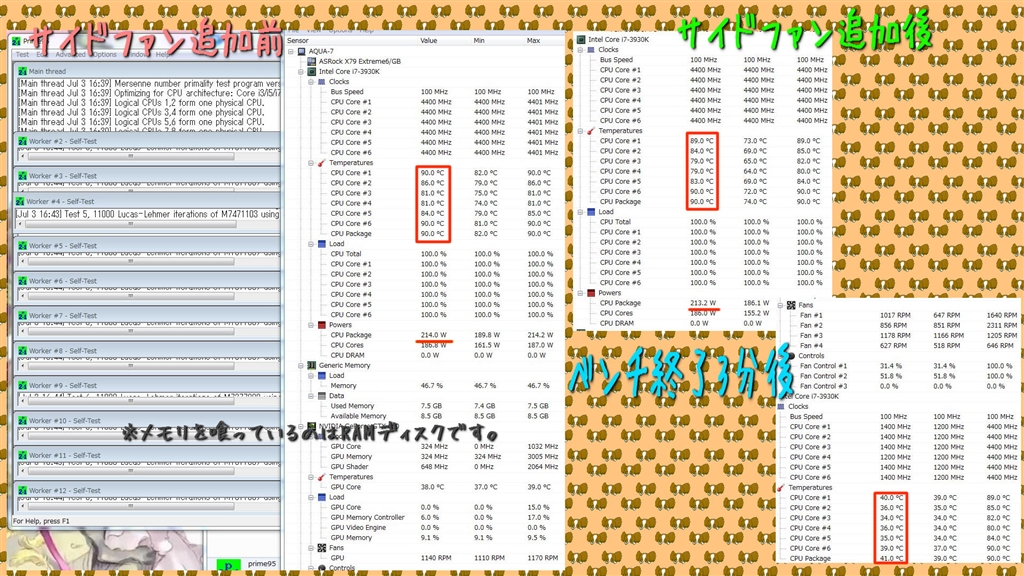Click the ASRock X79 Extreme6/GB motherboard icon
Screen dimensions: 1024x576
point(312,61)
